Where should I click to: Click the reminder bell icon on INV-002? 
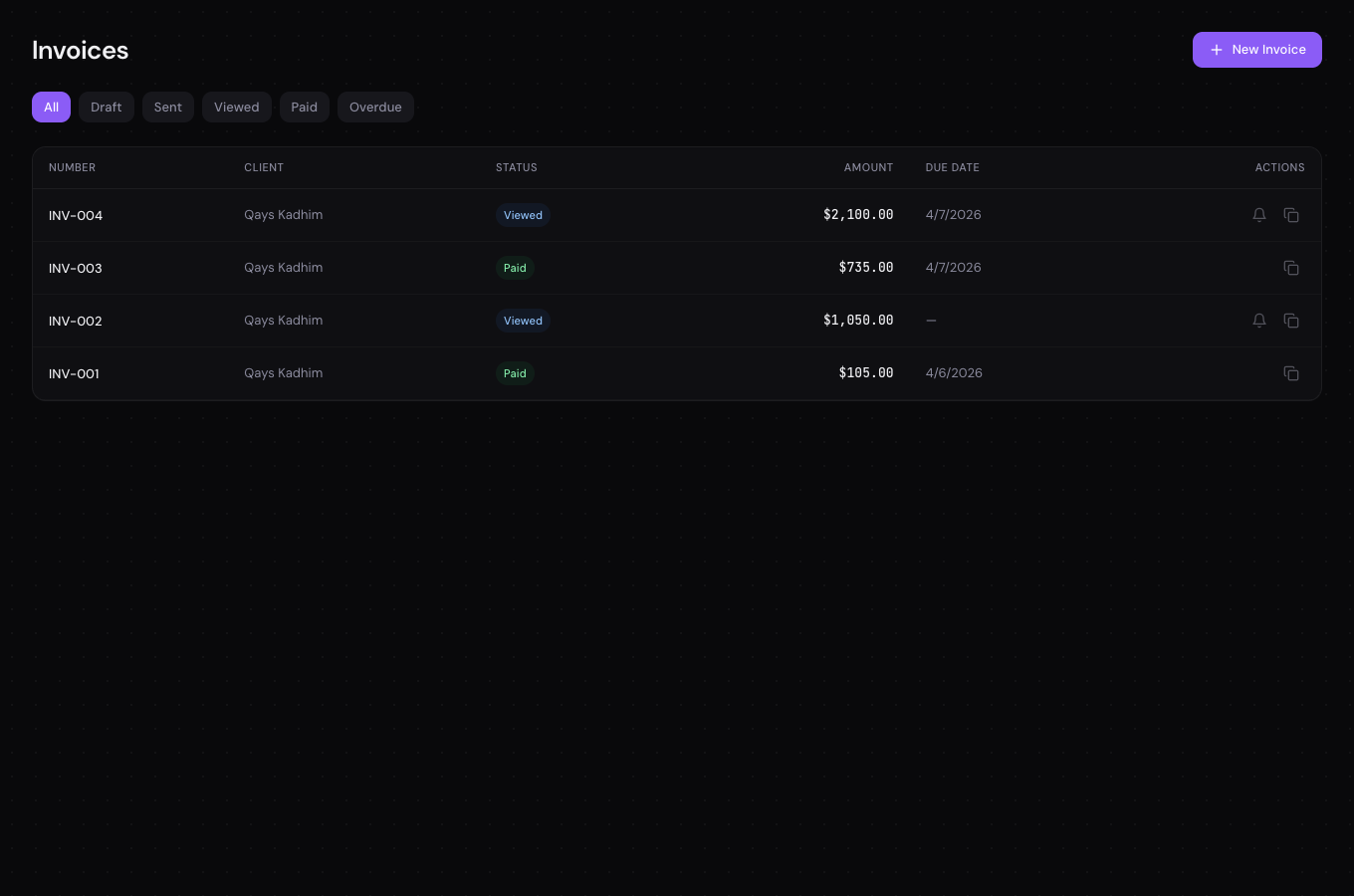1258,321
